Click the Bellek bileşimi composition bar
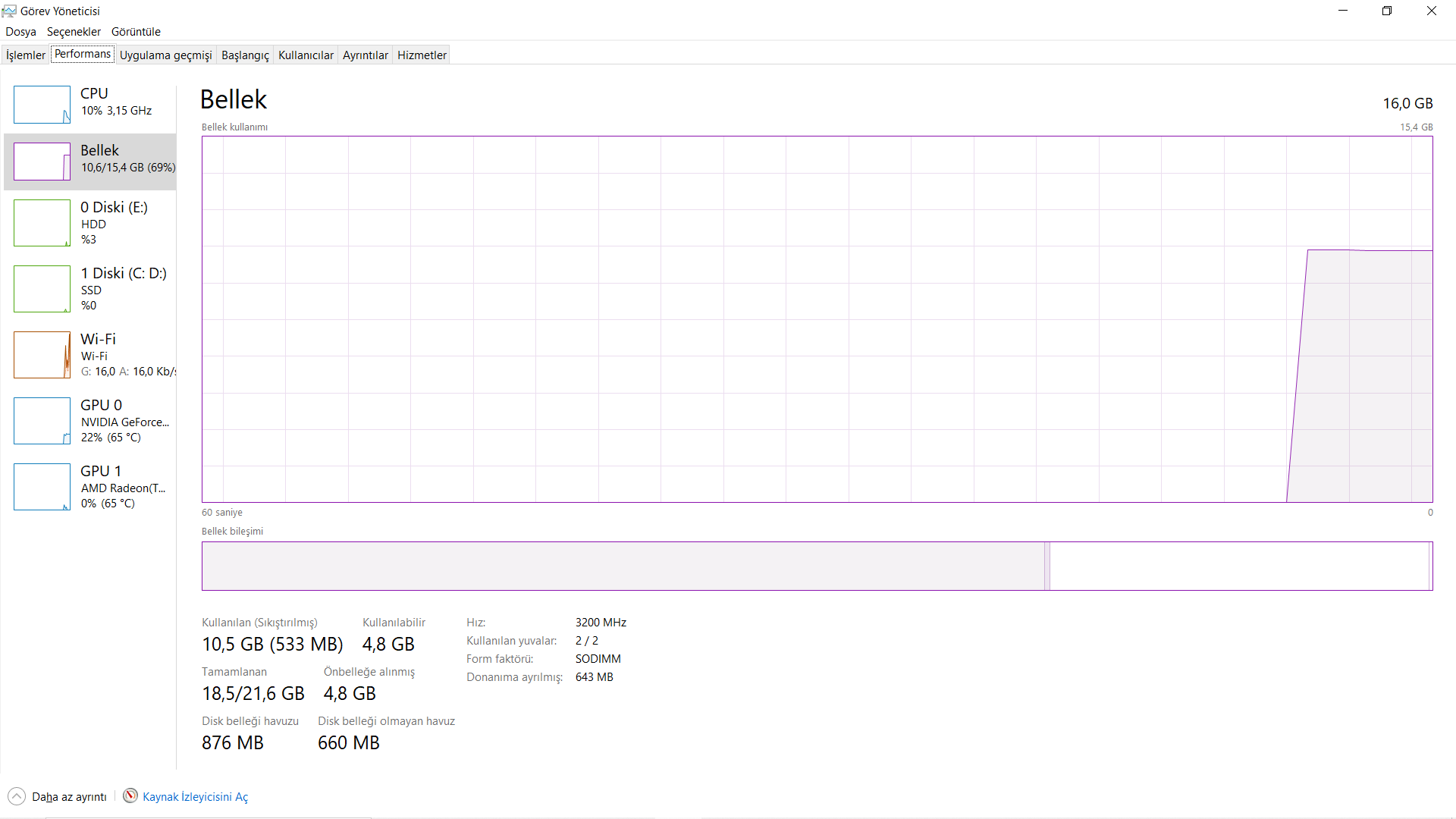Viewport: 1456px width, 819px height. click(x=817, y=566)
